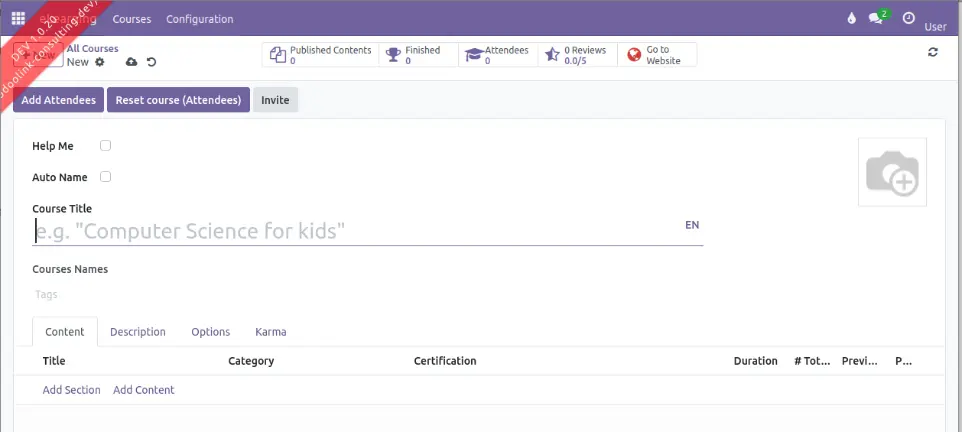Save the record with the cloud icon
The width and height of the screenshot is (962, 432).
point(132,62)
